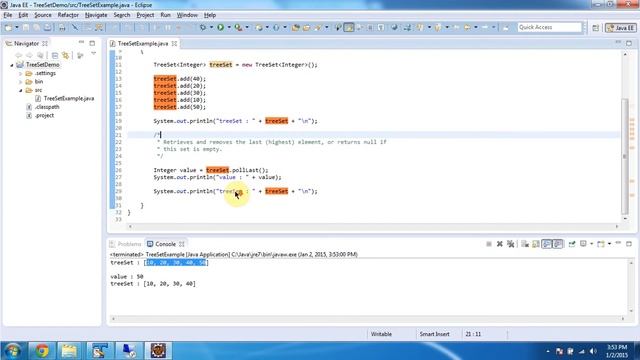Screen dimensions: 640x360
Task: Click the 'value : 50' console line
Action: point(127,277)
